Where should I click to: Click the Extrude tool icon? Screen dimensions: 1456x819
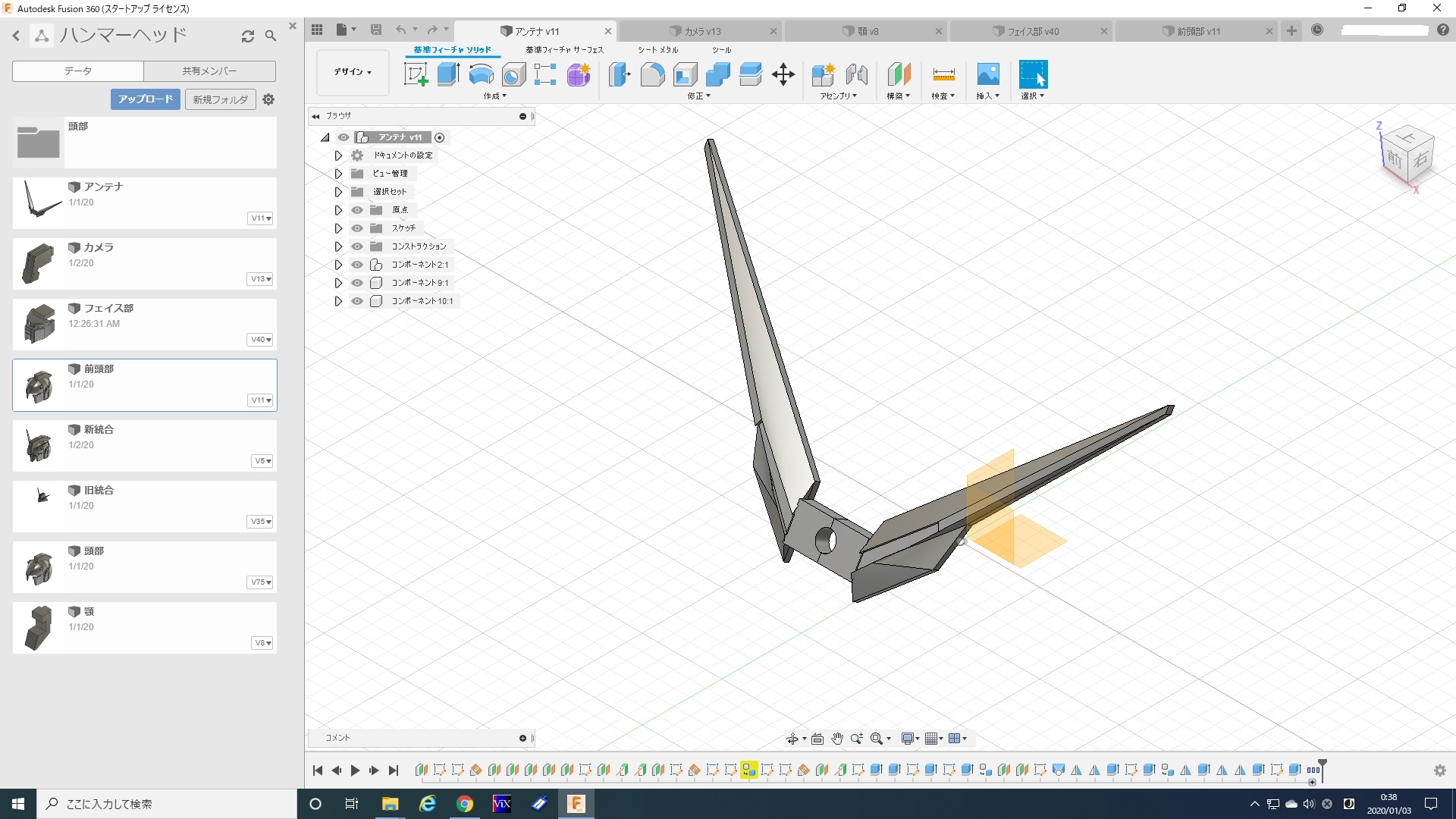pyautogui.click(x=448, y=74)
